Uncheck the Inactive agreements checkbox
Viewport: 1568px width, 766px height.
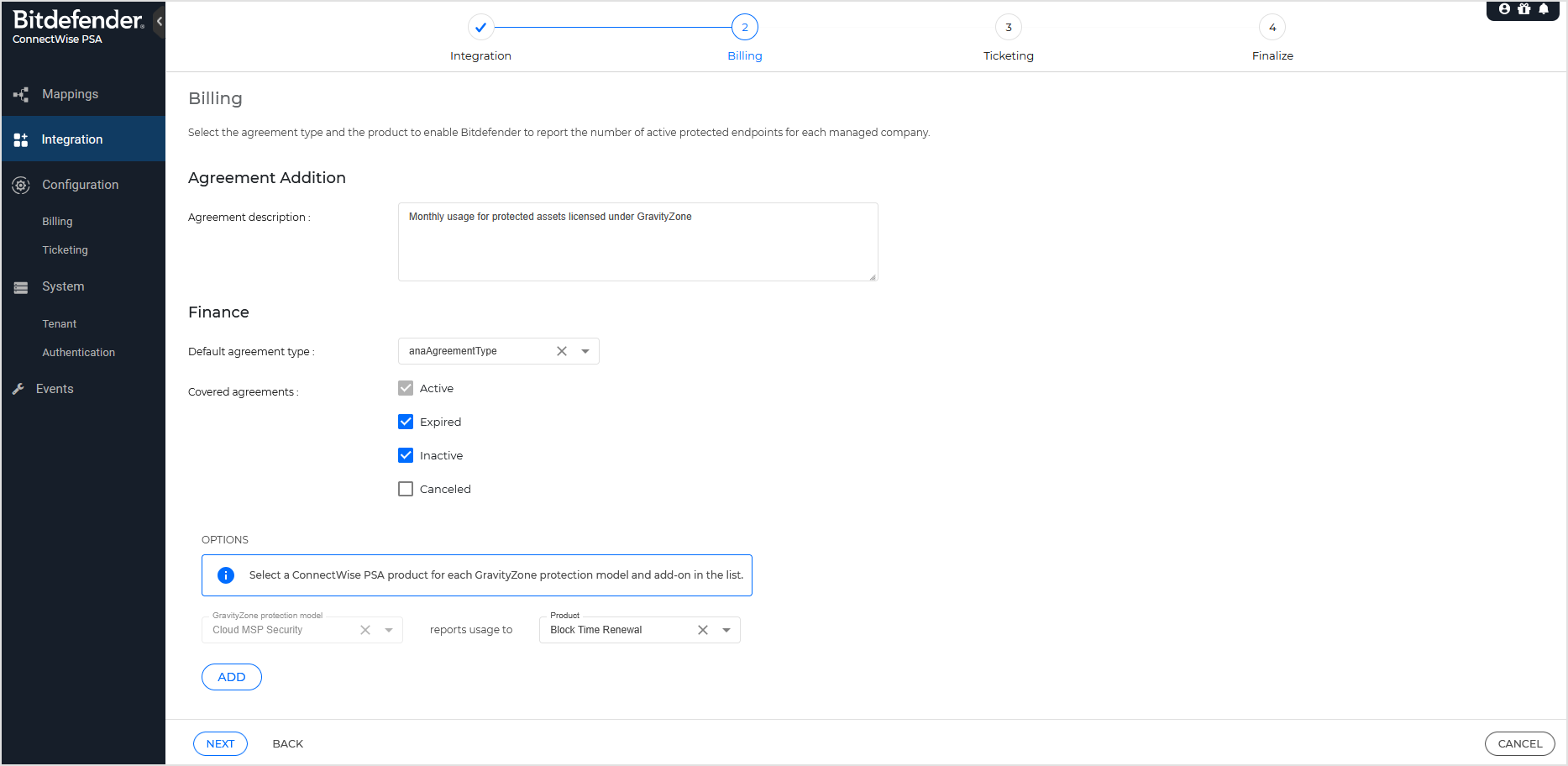[x=406, y=455]
